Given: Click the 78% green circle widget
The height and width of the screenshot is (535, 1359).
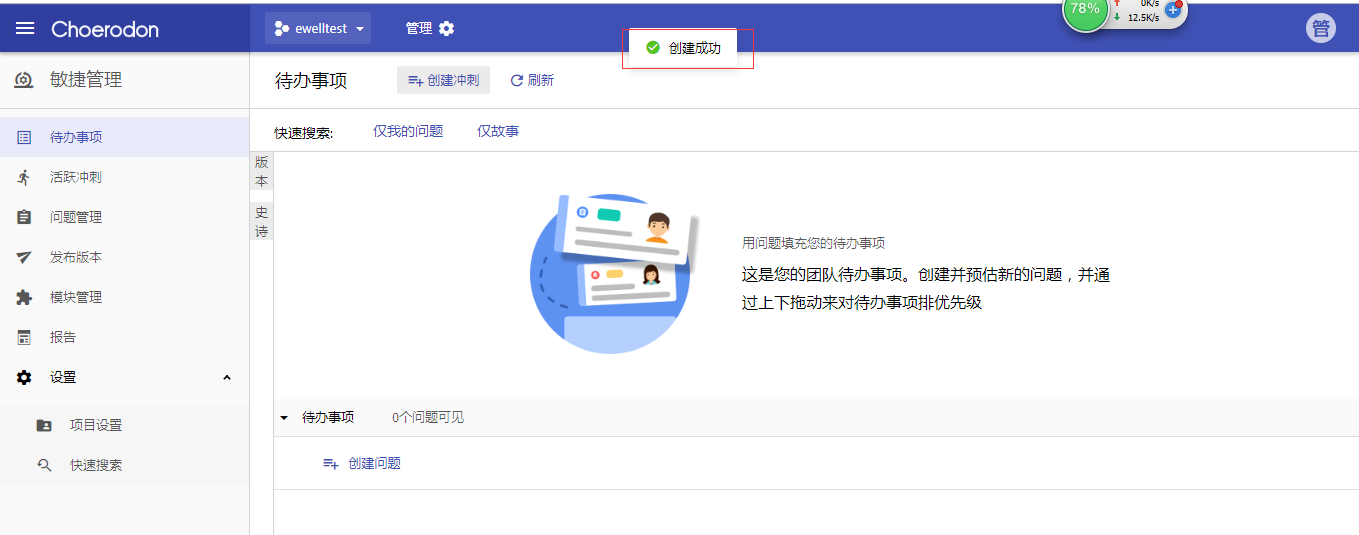Looking at the screenshot, I should tap(1085, 9).
